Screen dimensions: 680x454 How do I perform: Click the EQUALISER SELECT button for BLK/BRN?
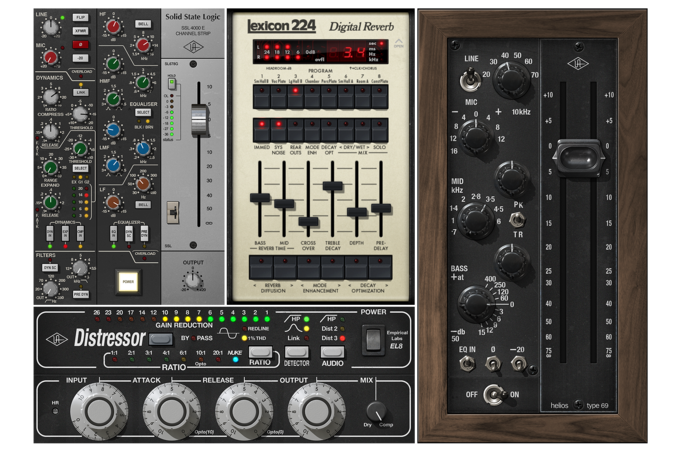143,113
